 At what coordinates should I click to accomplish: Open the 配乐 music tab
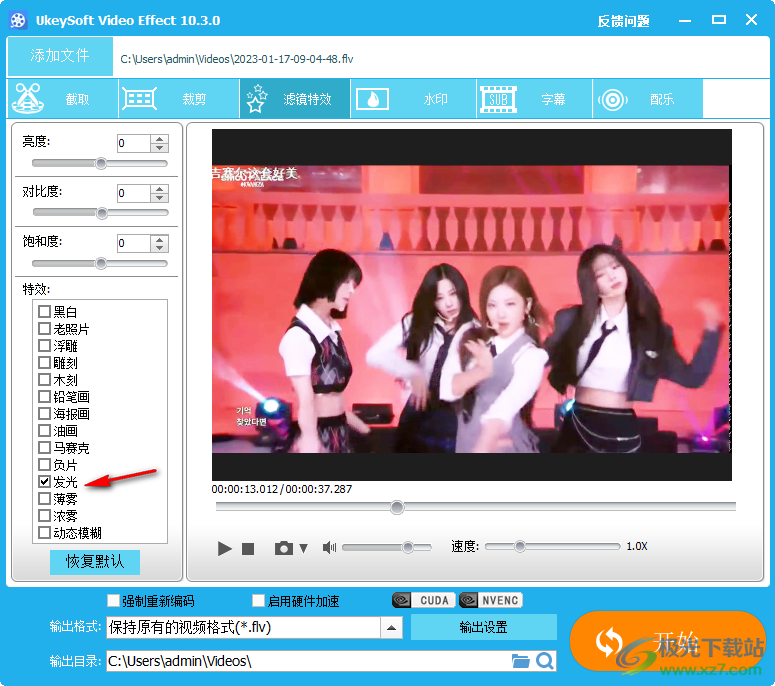click(647, 99)
